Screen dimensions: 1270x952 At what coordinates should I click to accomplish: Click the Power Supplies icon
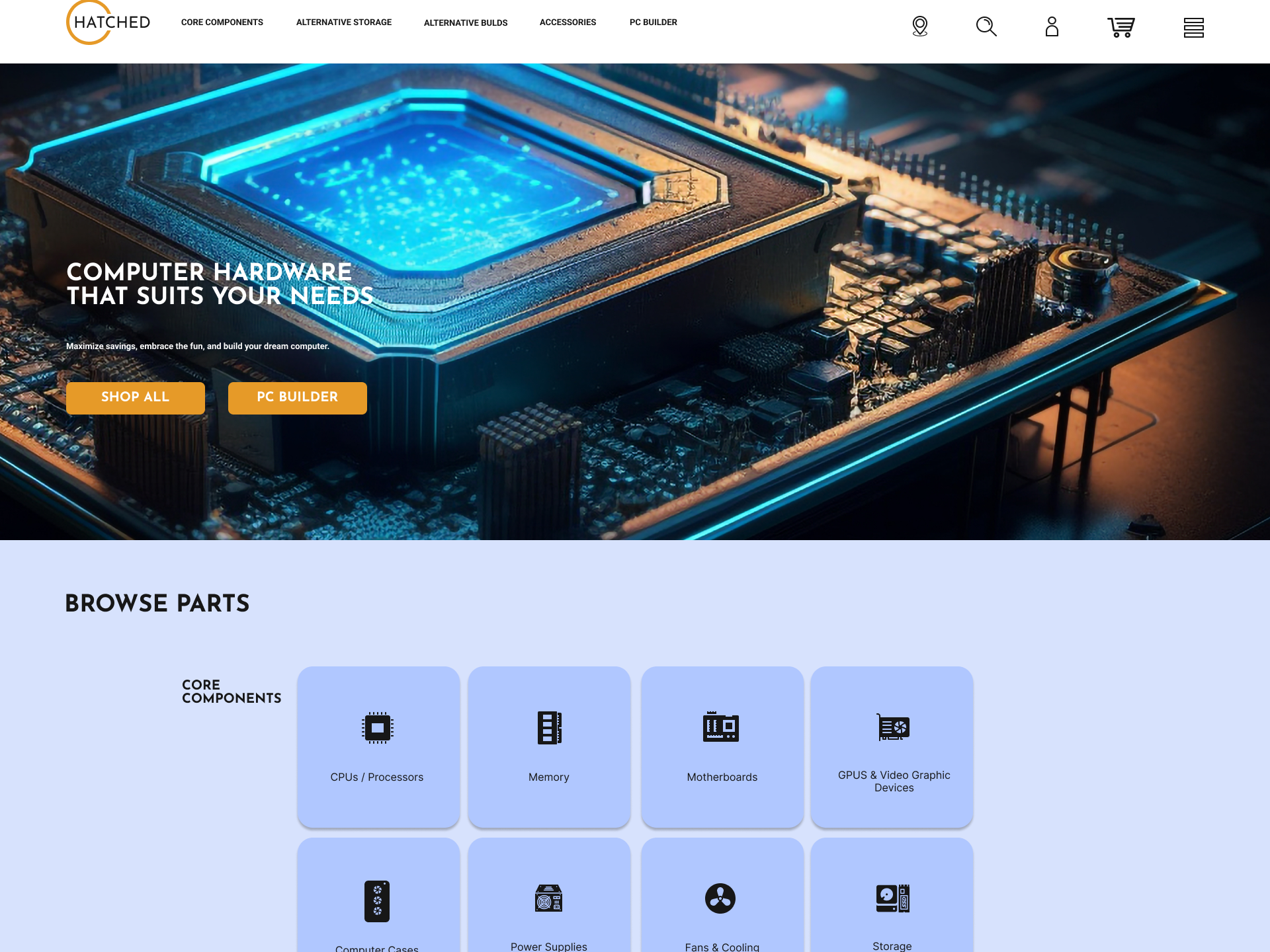click(x=548, y=898)
